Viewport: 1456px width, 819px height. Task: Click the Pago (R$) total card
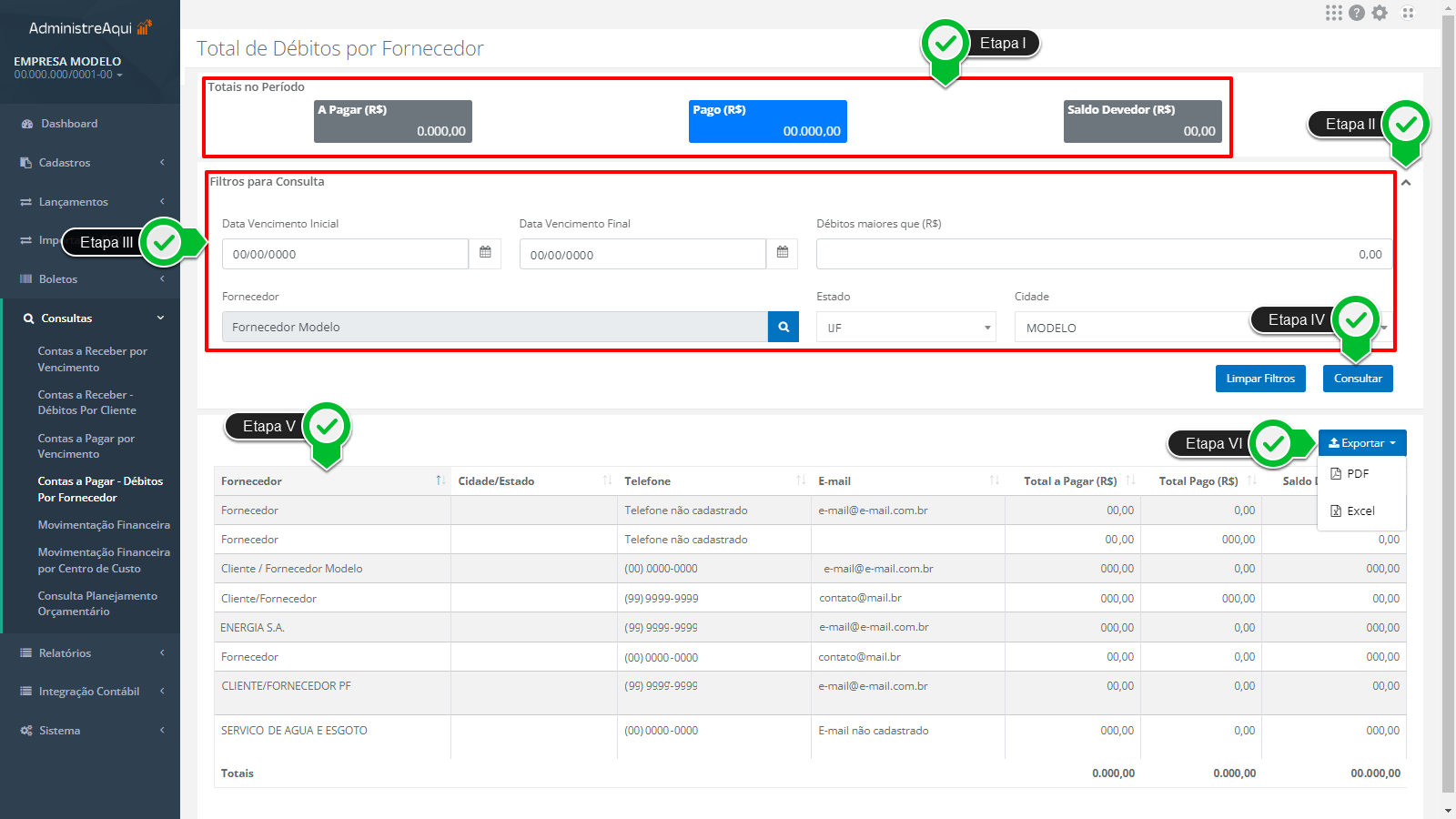coord(768,121)
